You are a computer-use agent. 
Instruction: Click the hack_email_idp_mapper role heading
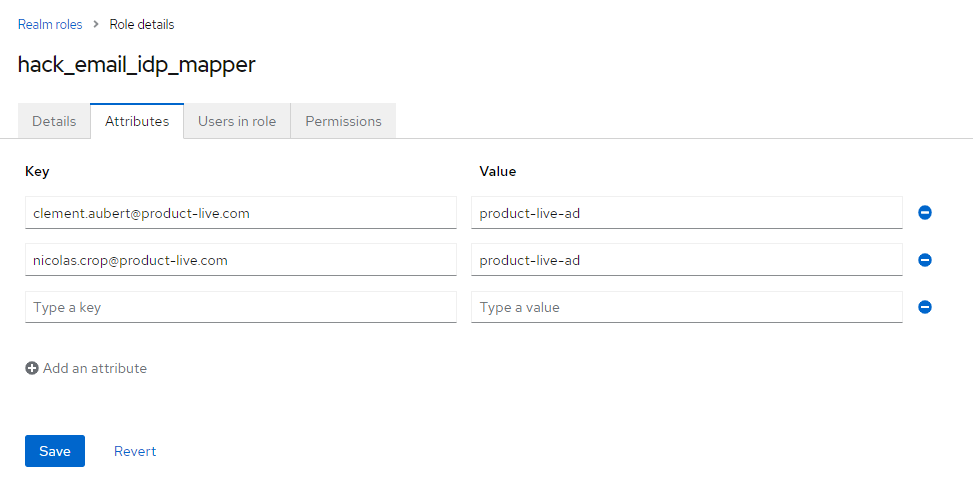137,65
